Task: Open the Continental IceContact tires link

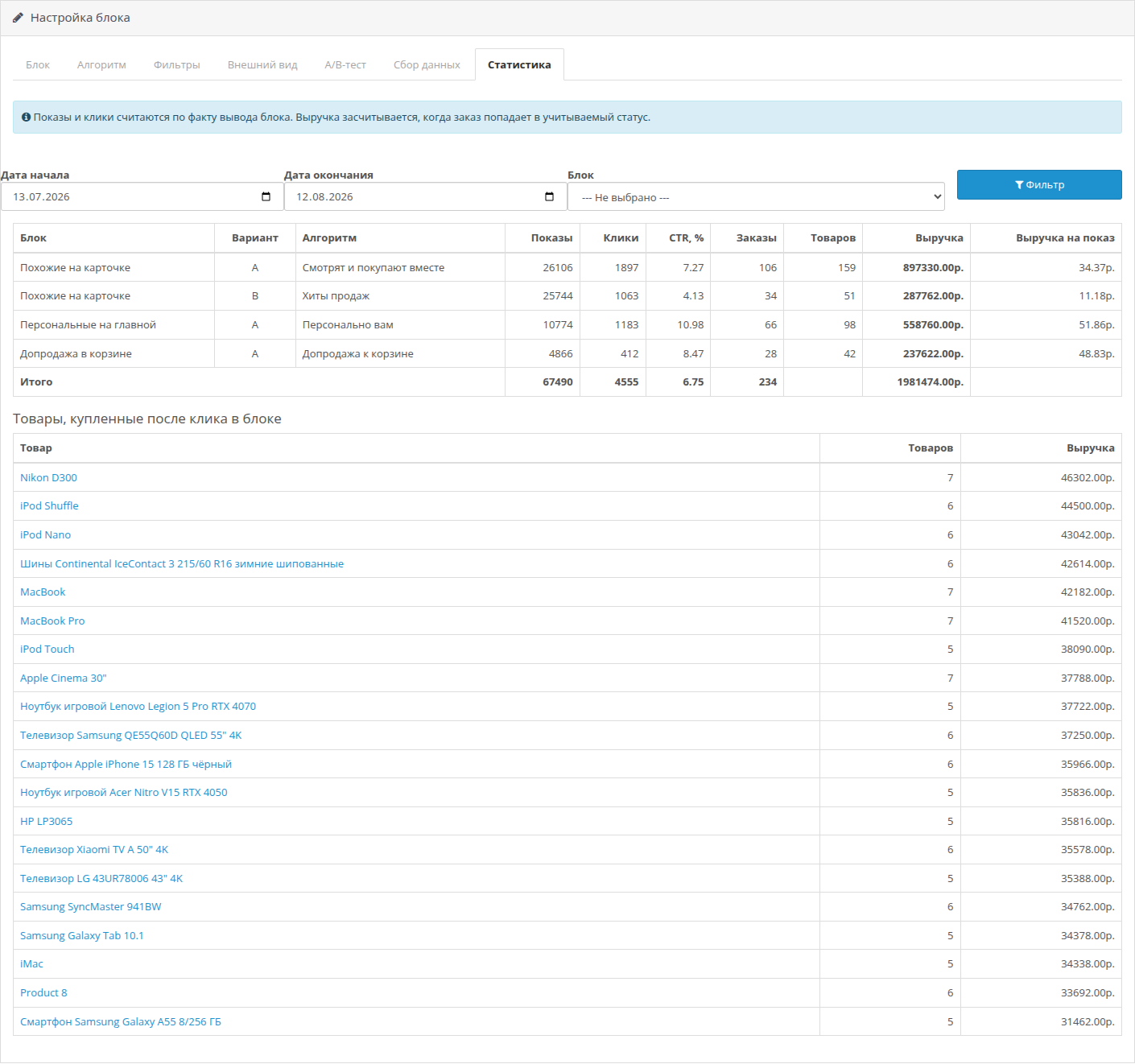Action: coord(182,563)
